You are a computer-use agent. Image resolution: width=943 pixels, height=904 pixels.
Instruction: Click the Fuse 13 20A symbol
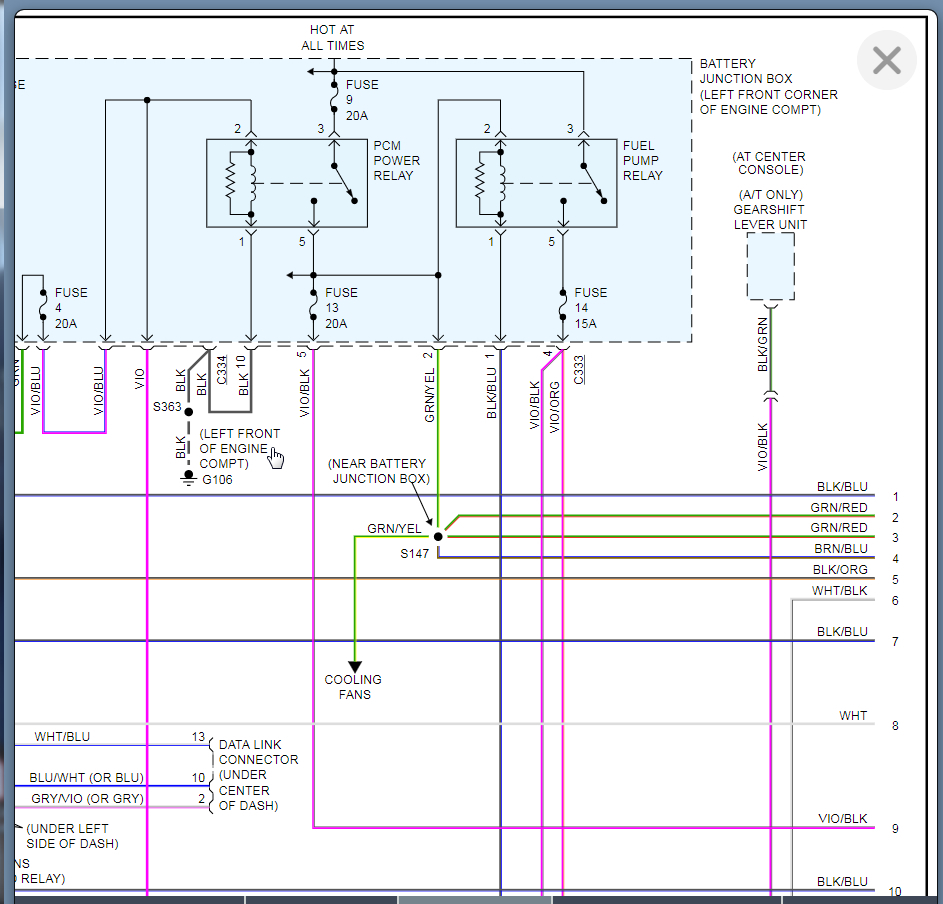313,306
